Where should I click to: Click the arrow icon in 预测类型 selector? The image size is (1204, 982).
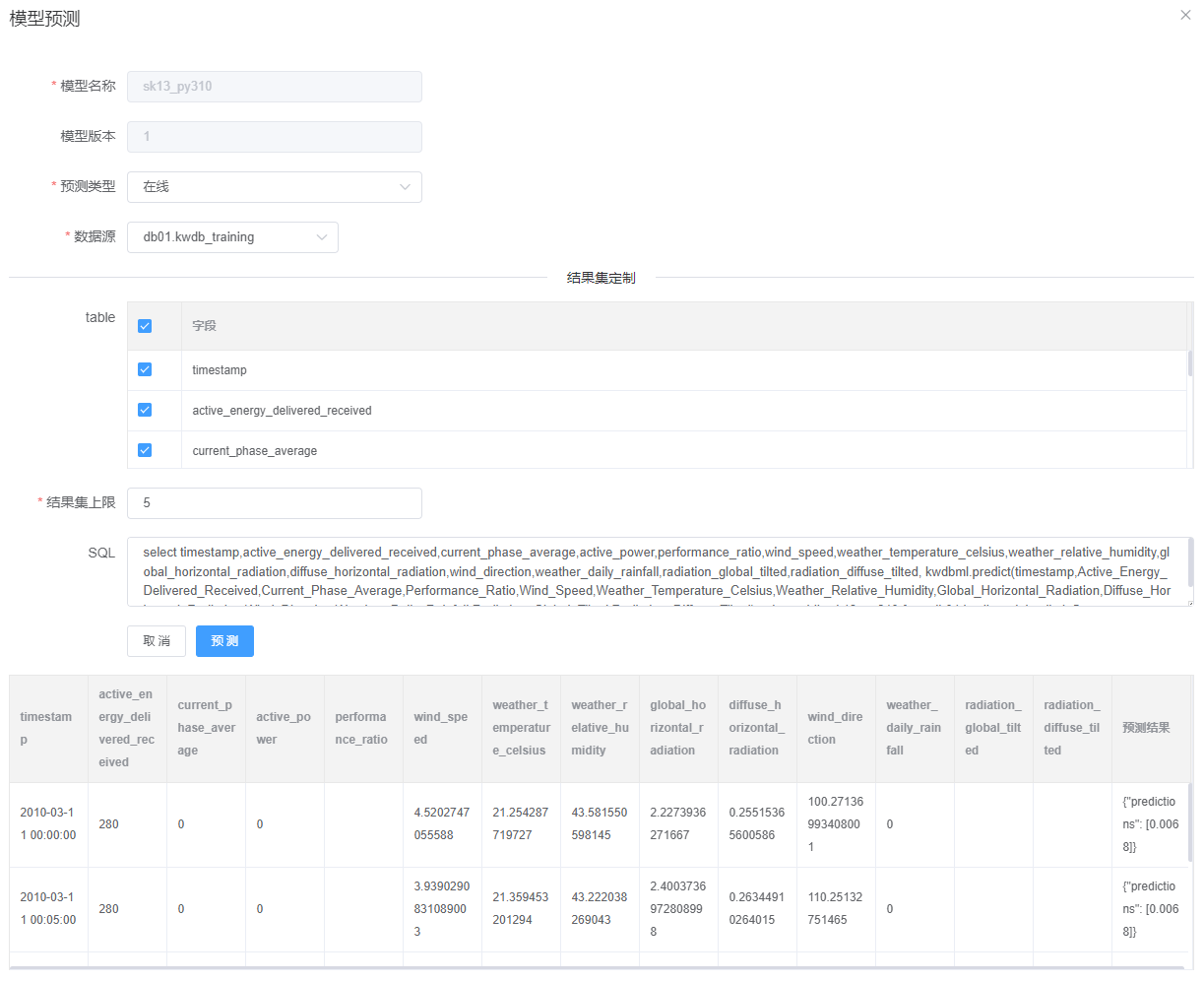[405, 187]
